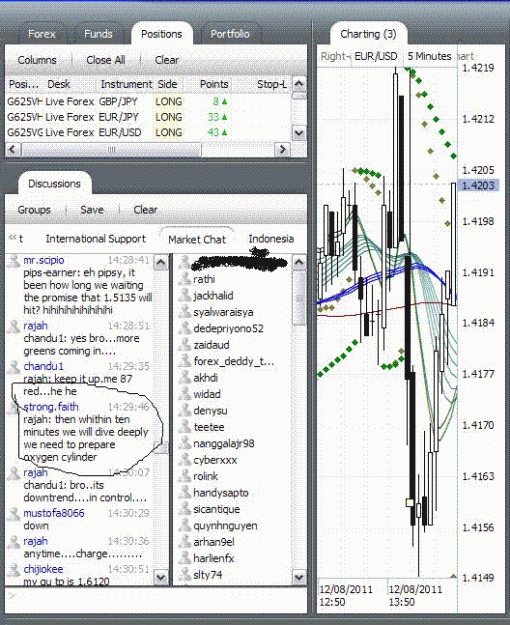The image size is (510, 625).
Task: Click strong.faith username in chat
Action: [x=51, y=407]
